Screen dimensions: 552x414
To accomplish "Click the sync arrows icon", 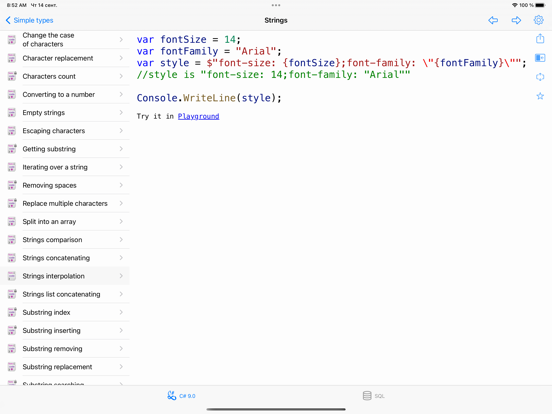I will pyautogui.click(x=540, y=77).
